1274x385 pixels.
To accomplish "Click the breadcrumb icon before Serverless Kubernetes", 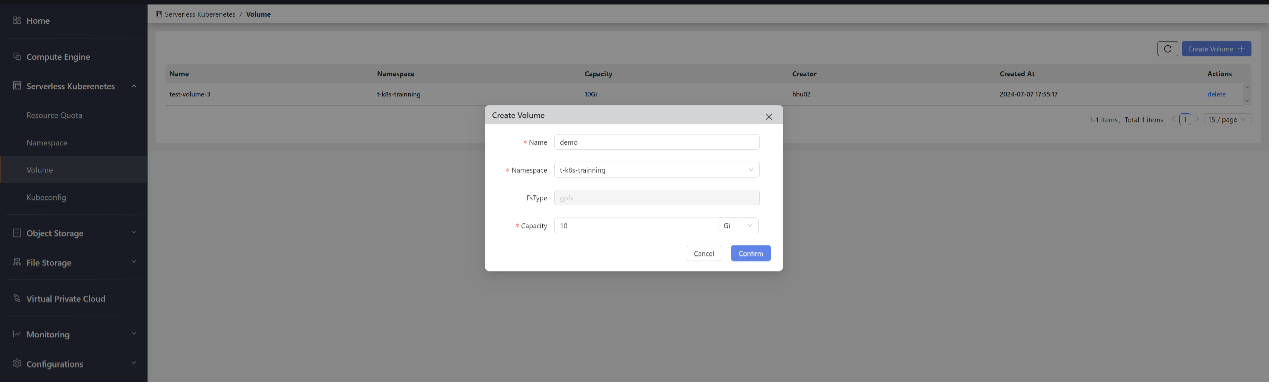I will (159, 15).
